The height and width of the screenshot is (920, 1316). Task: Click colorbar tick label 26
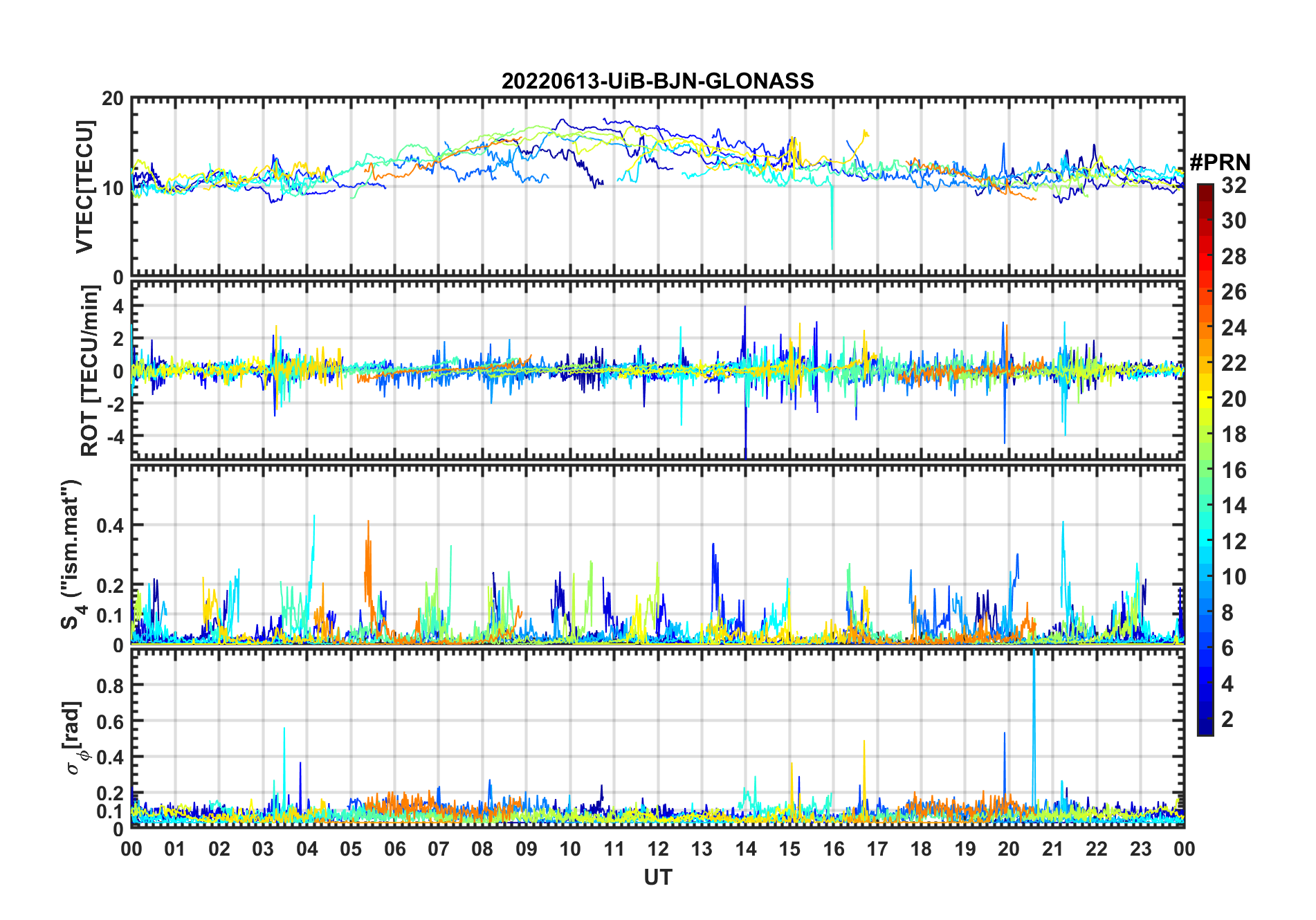point(1234,292)
